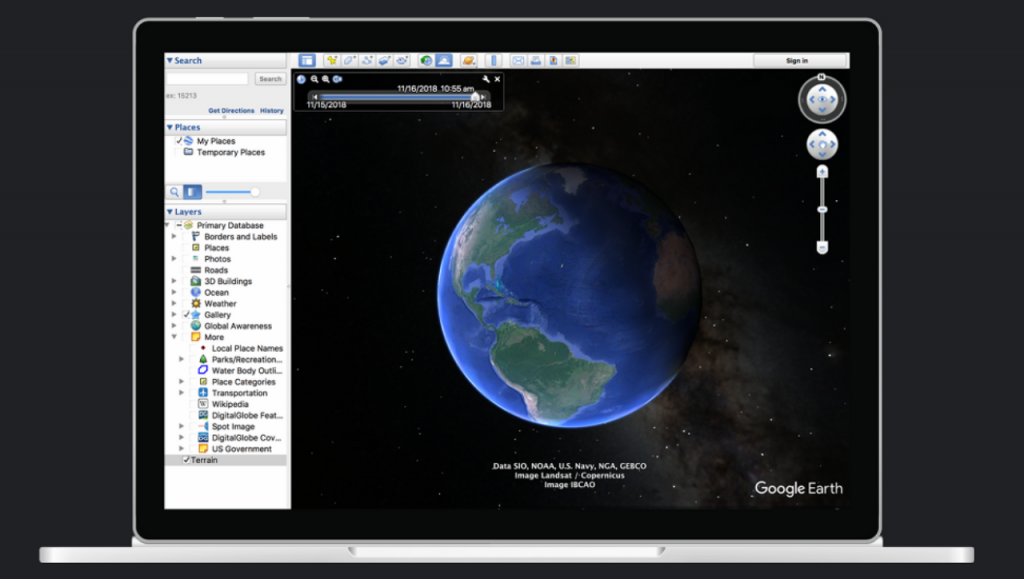Disable the Terrain layer checkbox
Viewport: 1024px width, 579px height.
pos(186,460)
